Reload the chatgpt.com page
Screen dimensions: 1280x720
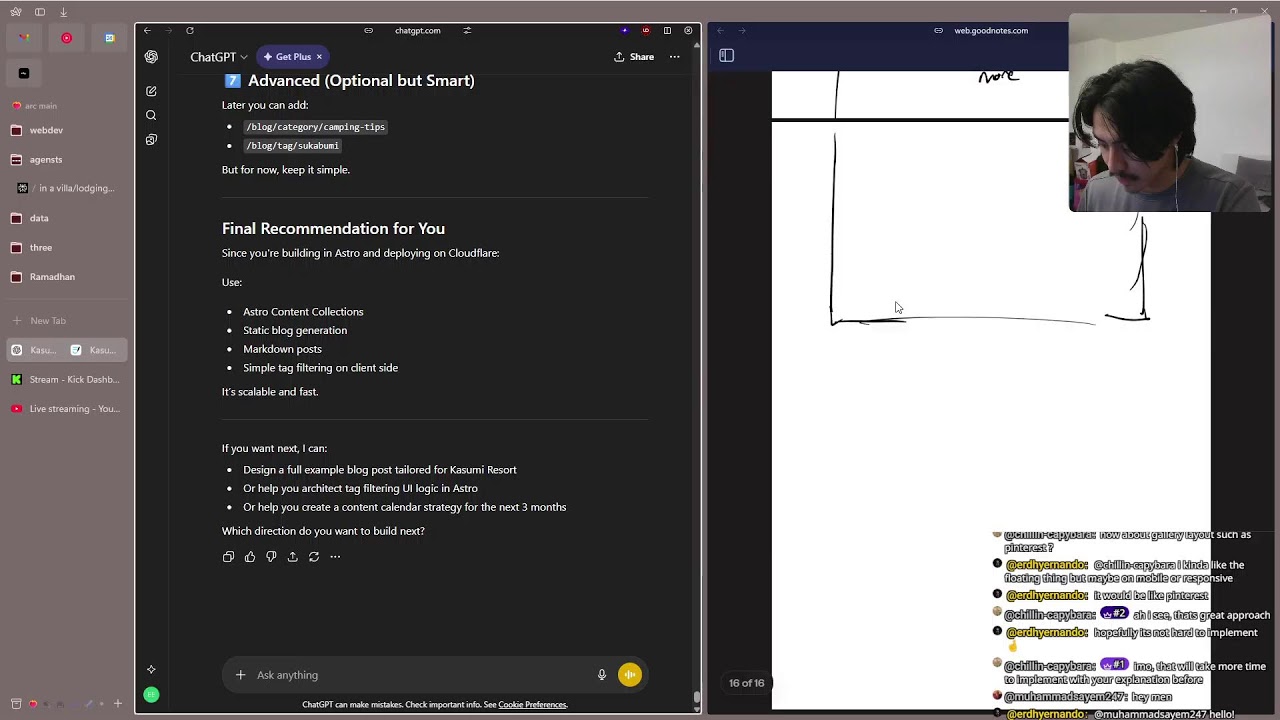(190, 31)
